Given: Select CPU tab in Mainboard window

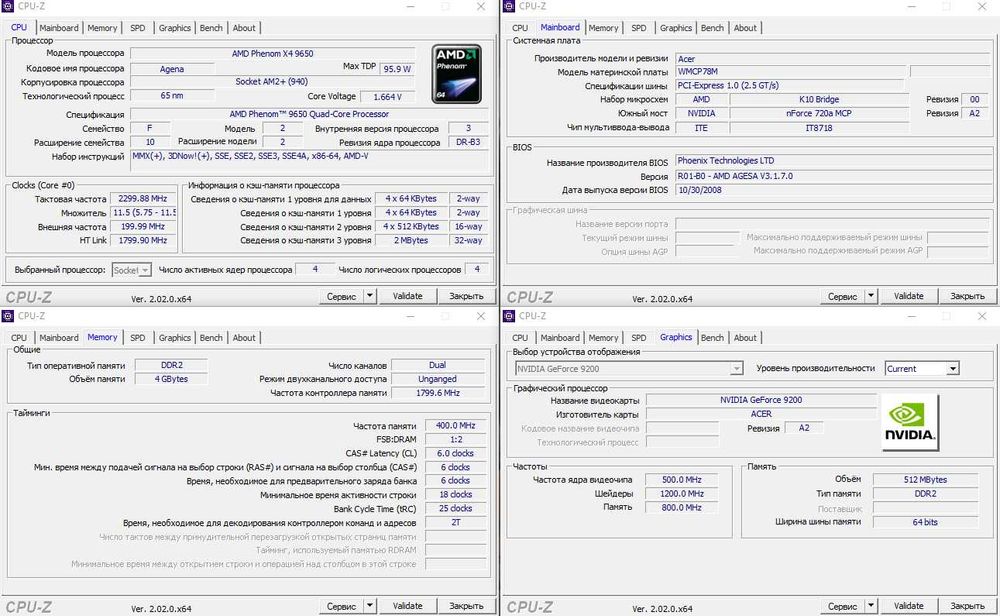Looking at the screenshot, I should [x=520, y=28].
